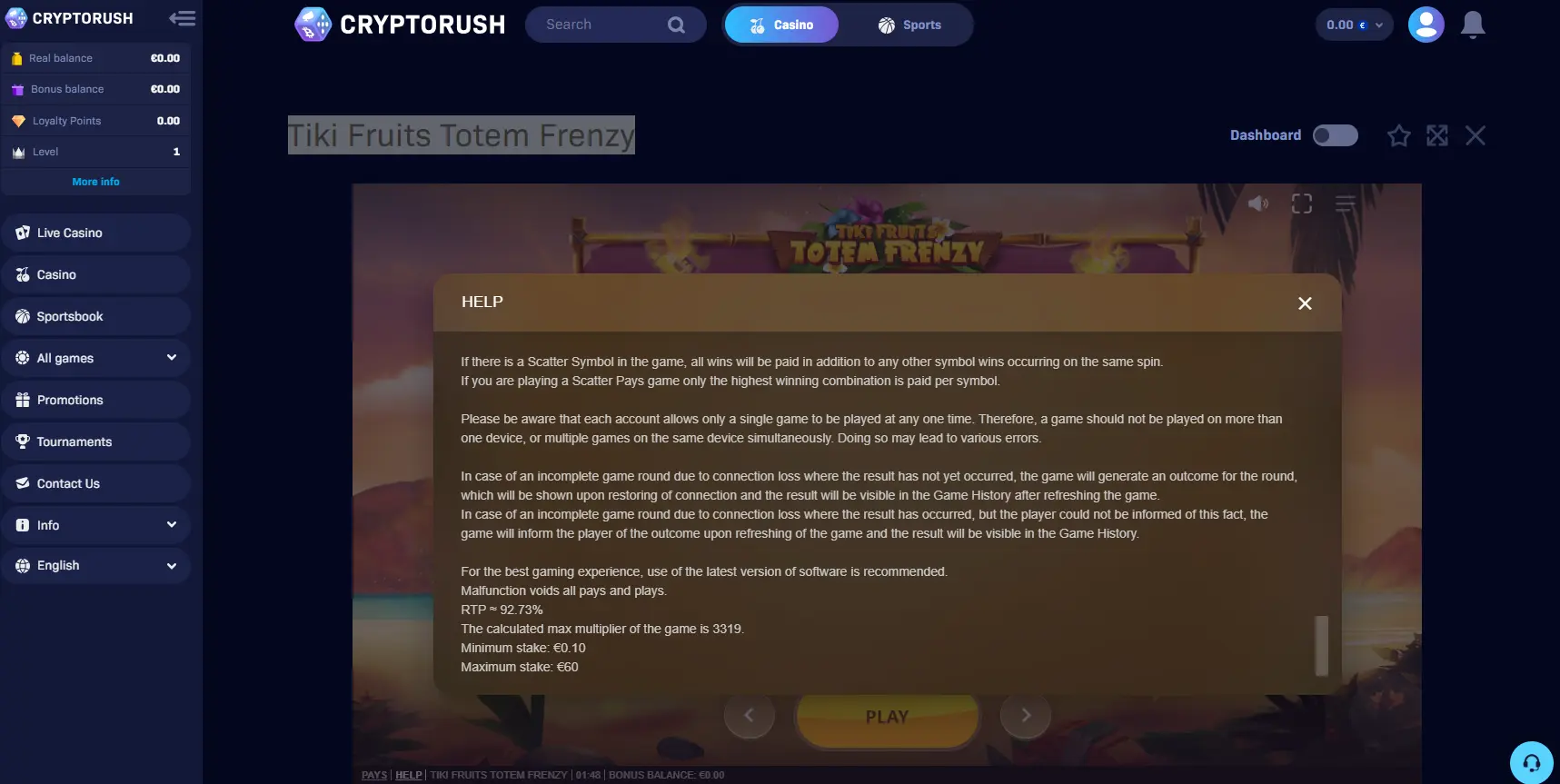Viewport: 1560px width, 784px height.
Task: Open live support chat headset icon
Action: [1532, 762]
